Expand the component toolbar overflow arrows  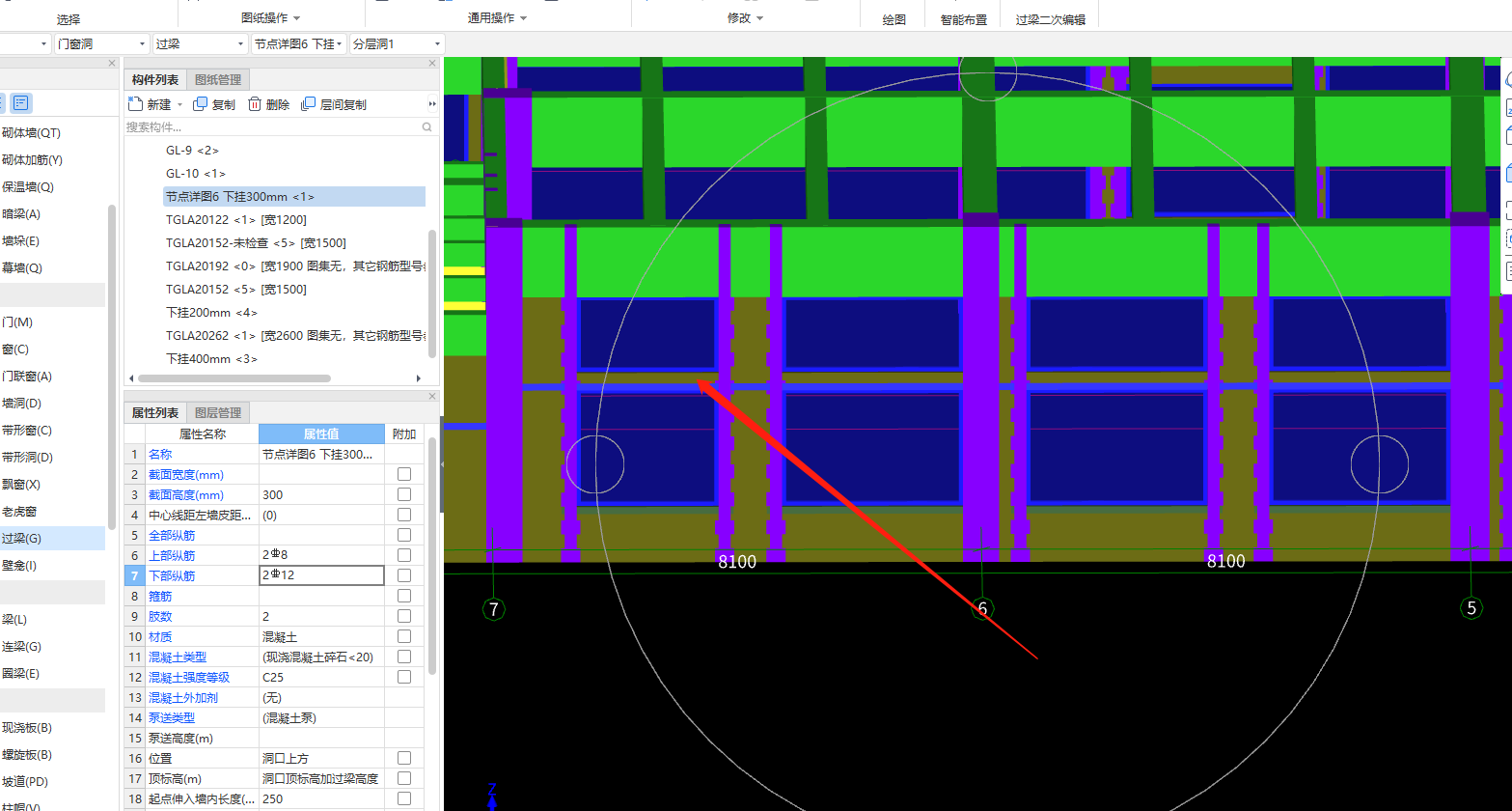point(432,104)
